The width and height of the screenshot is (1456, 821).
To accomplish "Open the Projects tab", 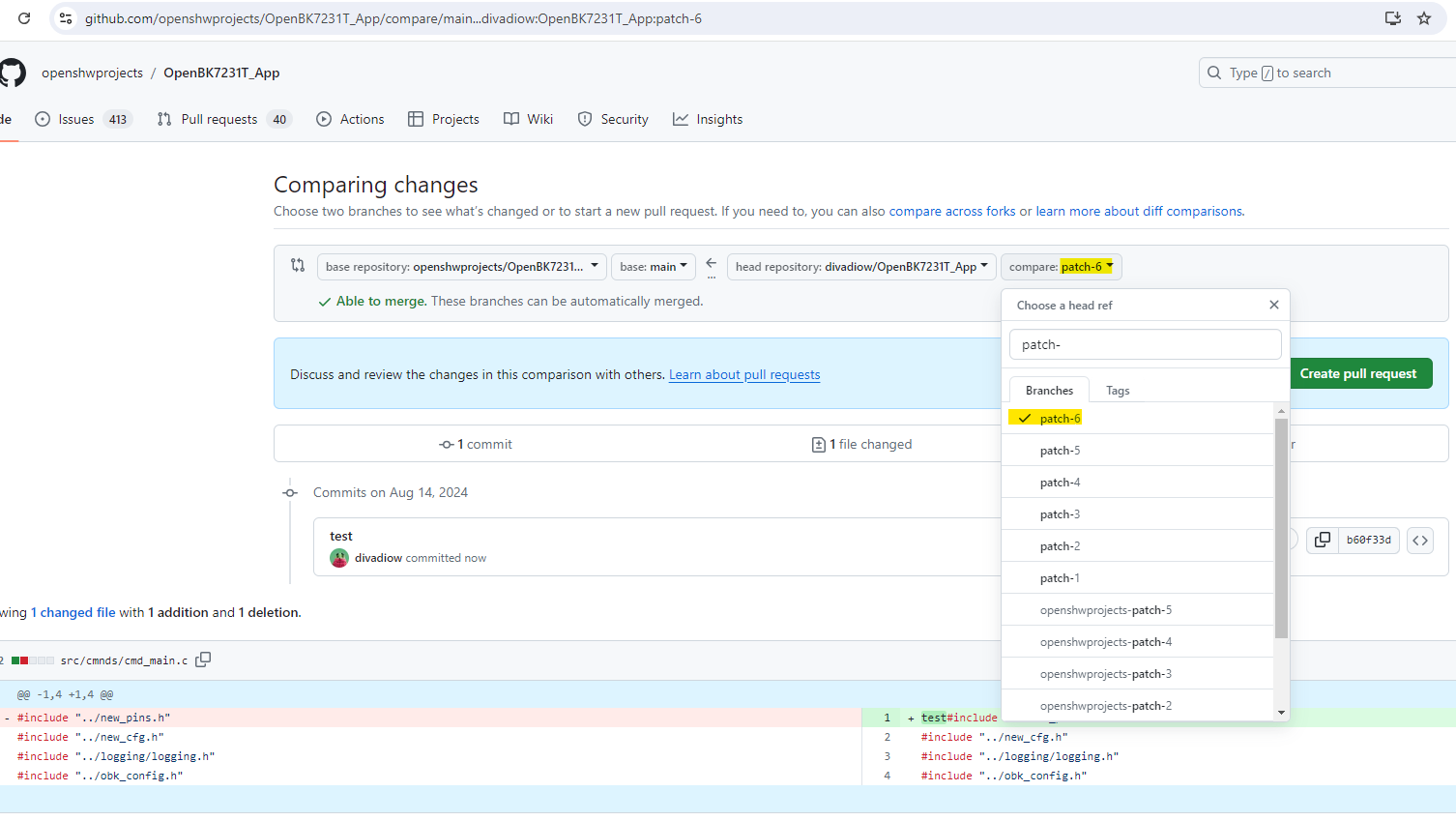I will click(x=444, y=119).
